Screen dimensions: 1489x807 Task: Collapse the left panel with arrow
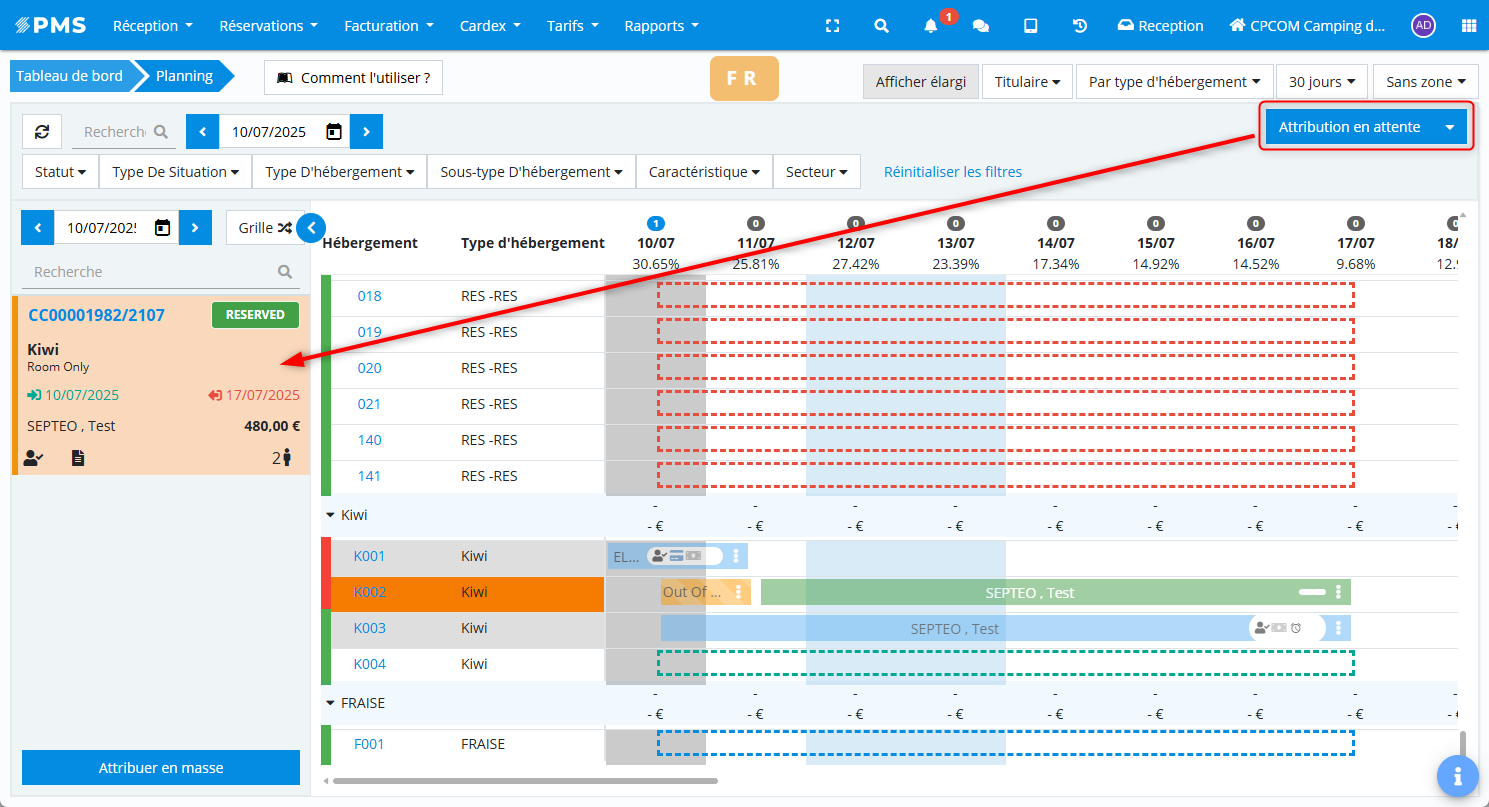(x=311, y=228)
